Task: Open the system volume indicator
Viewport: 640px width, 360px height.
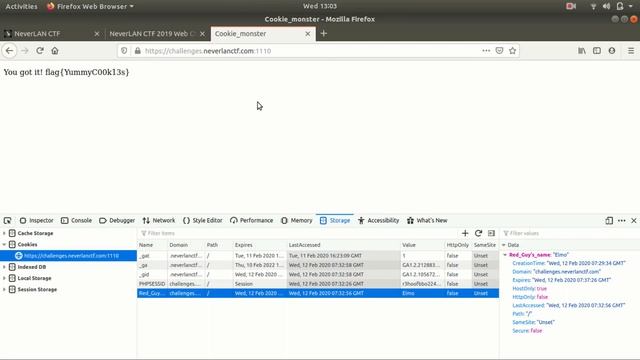Action: click(x=606, y=6)
